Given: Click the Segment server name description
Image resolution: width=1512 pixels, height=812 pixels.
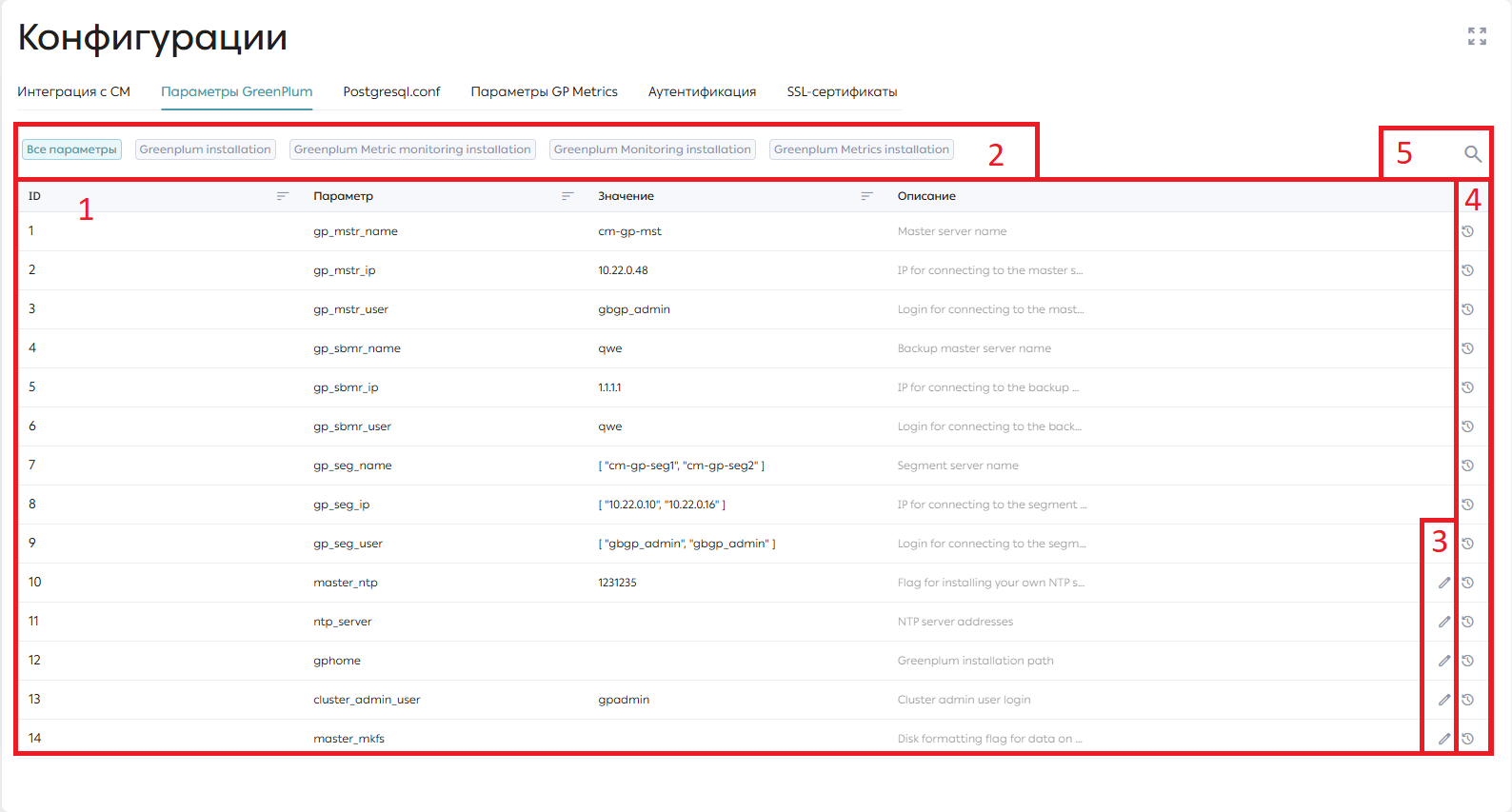Looking at the screenshot, I should coord(958,465).
